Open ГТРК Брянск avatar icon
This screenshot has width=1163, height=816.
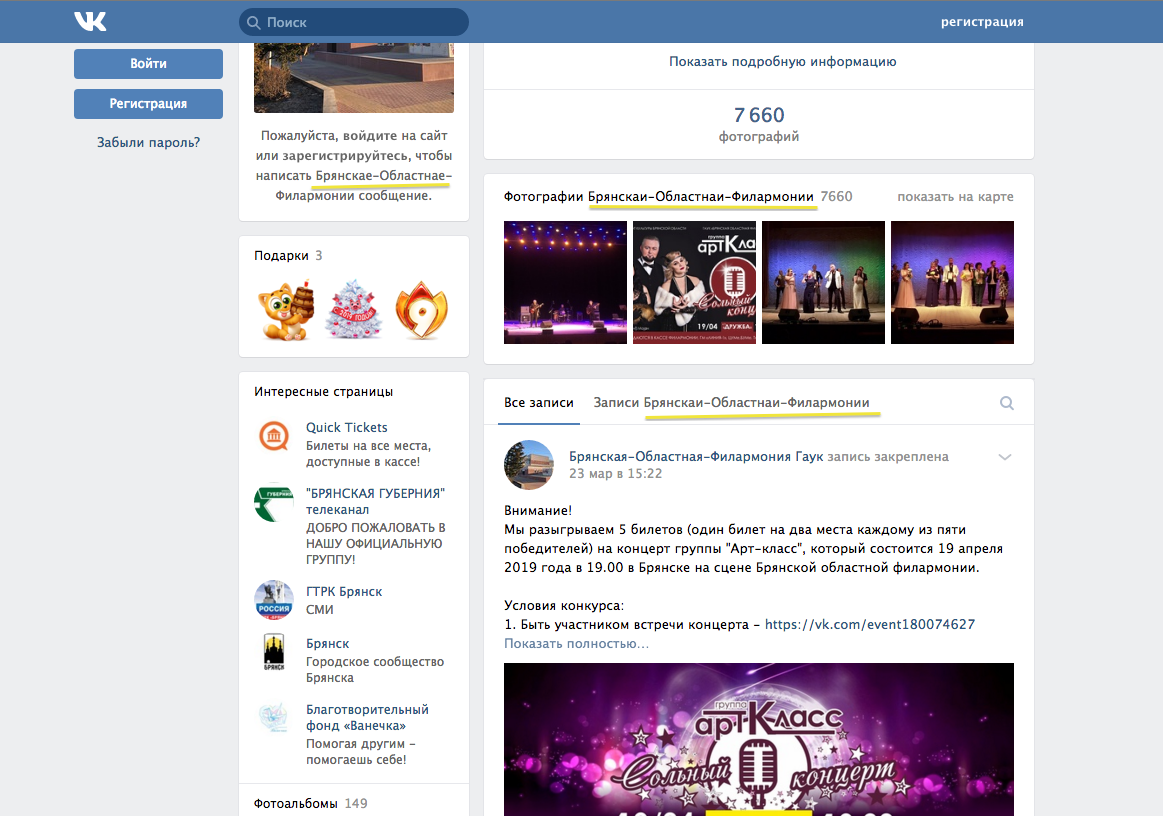(274, 599)
